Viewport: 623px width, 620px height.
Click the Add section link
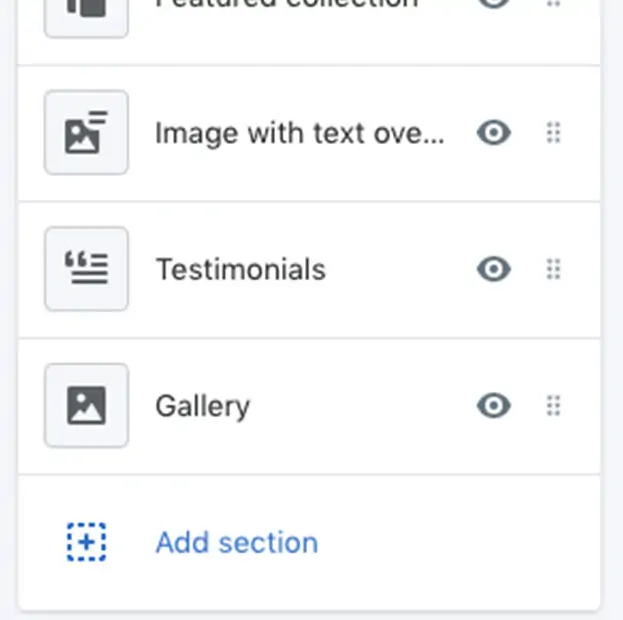tap(237, 542)
